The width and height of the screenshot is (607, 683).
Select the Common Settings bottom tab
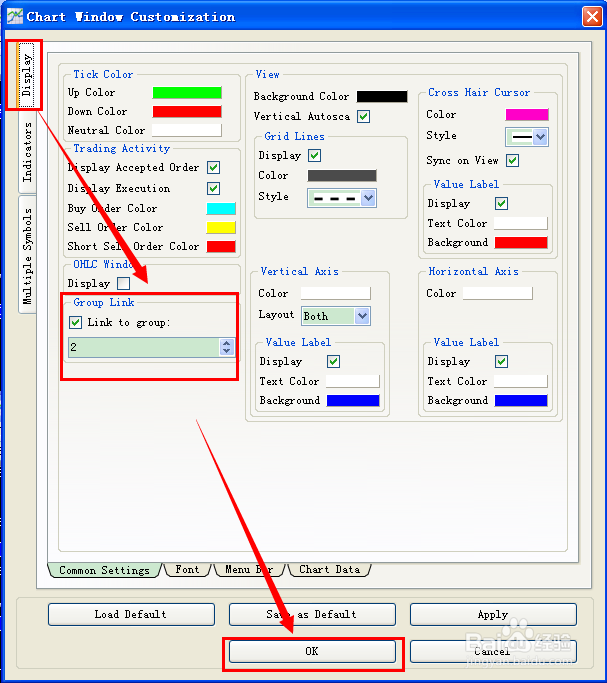coord(105,570)
